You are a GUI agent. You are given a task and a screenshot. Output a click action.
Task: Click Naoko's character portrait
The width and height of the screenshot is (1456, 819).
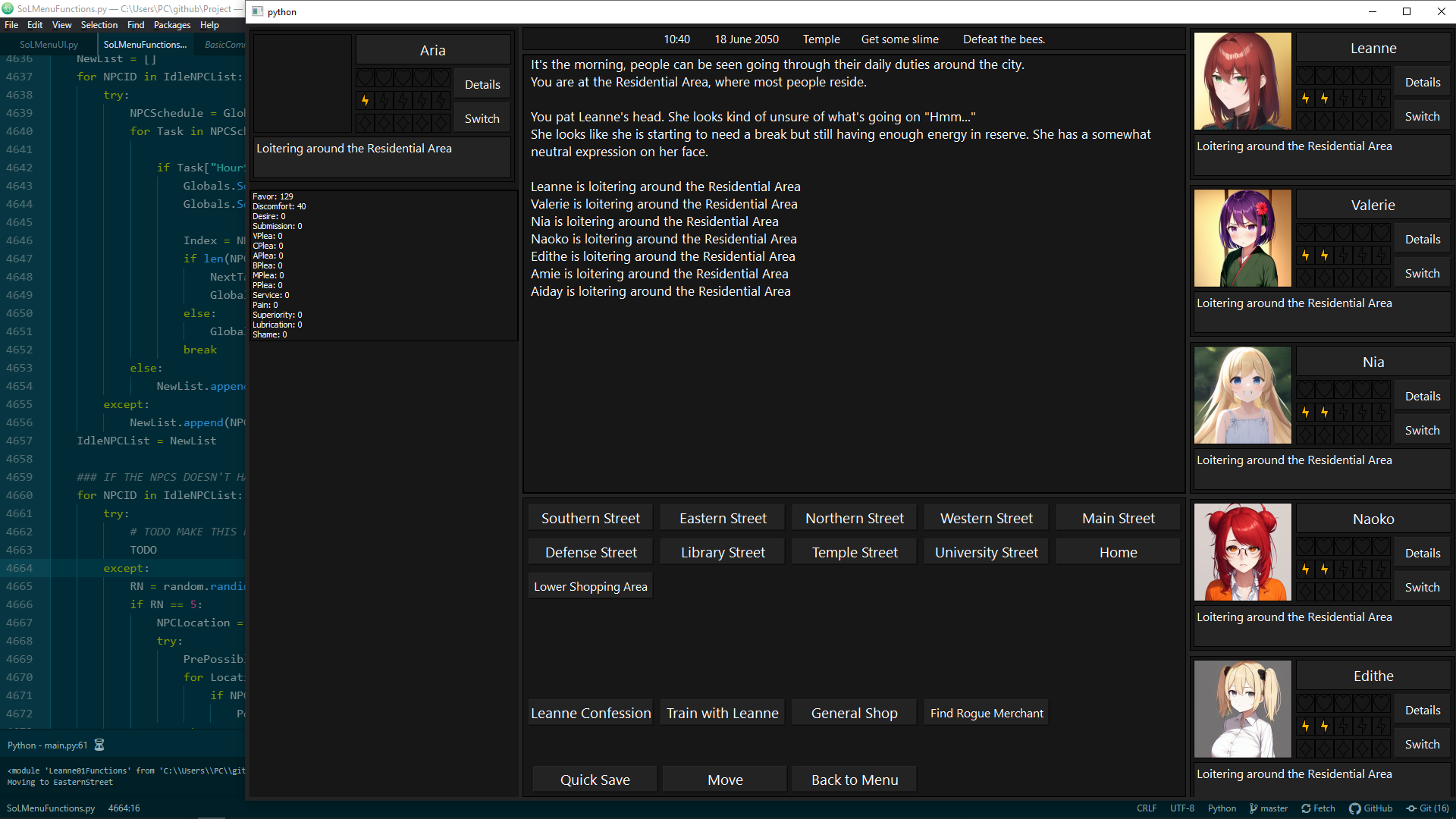(1242, 552)
